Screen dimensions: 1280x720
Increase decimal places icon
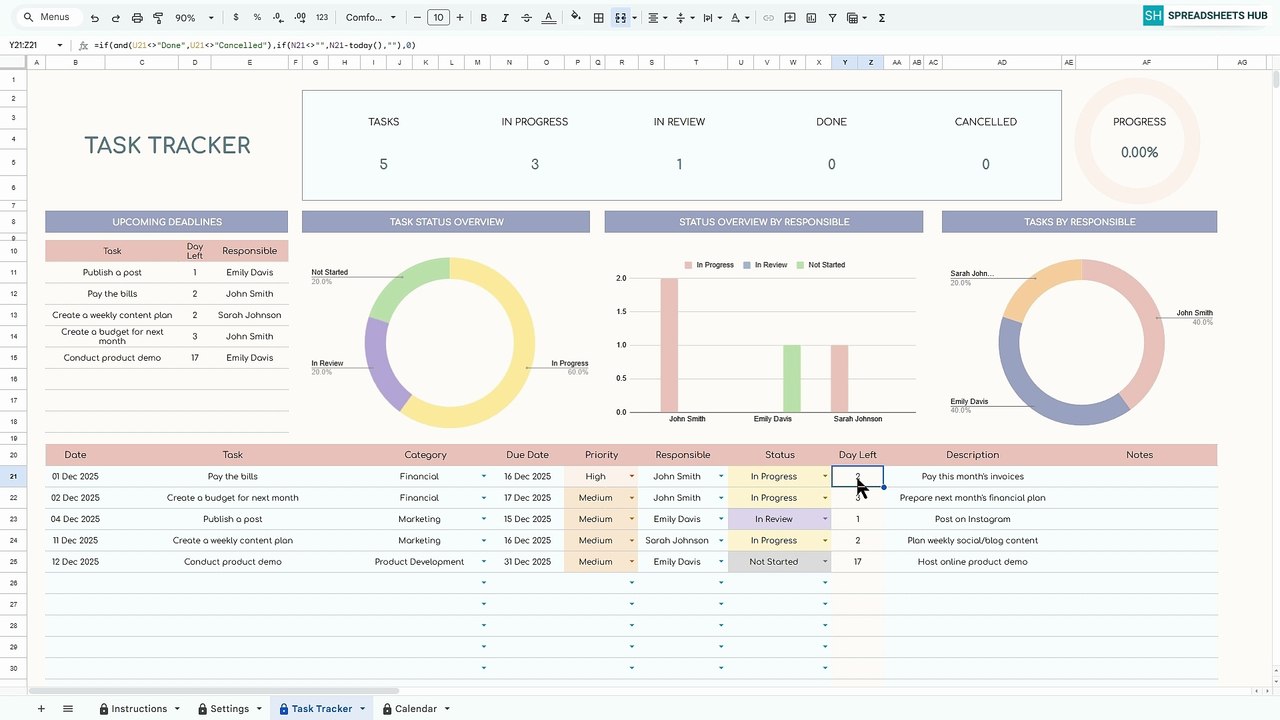click(x=299, y=18)
